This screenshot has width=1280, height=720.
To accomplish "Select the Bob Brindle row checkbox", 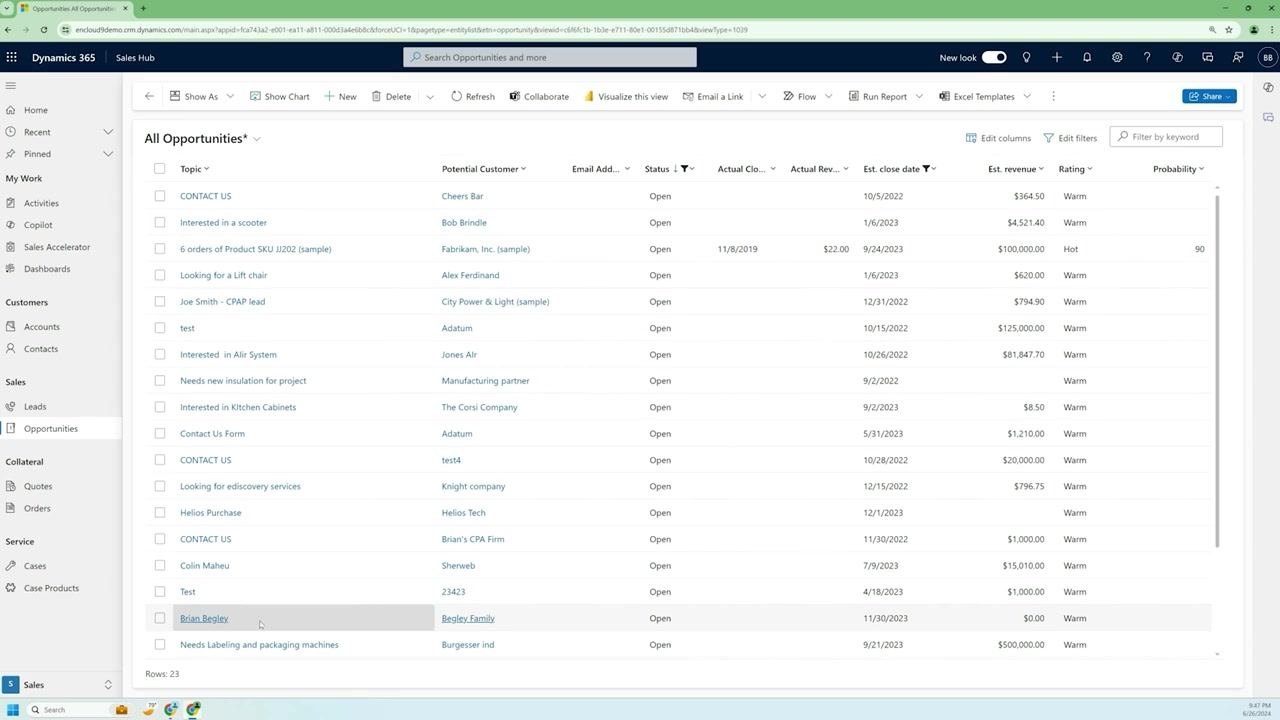I will [159, 222].
